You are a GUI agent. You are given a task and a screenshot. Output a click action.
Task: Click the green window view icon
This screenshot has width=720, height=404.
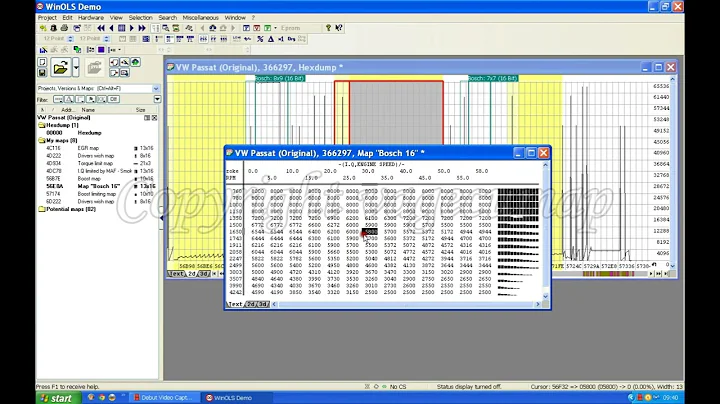[267, 28]
